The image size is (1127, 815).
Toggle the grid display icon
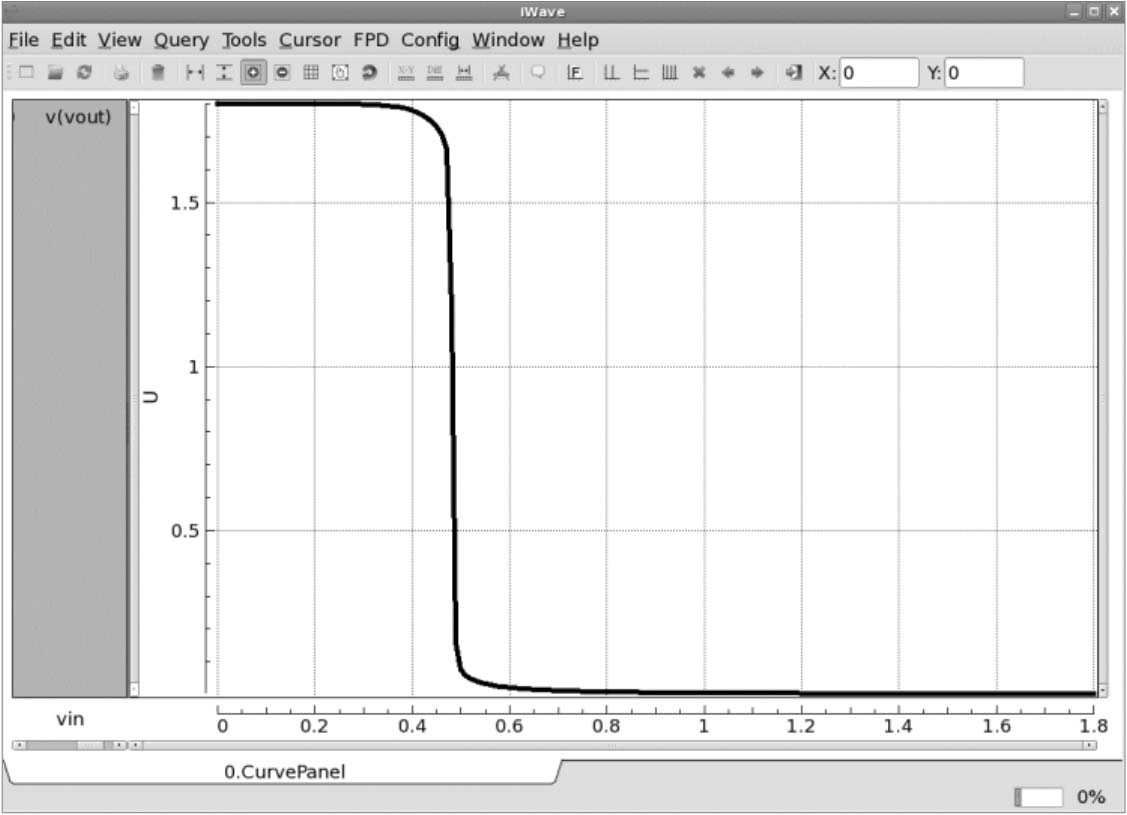311,73
